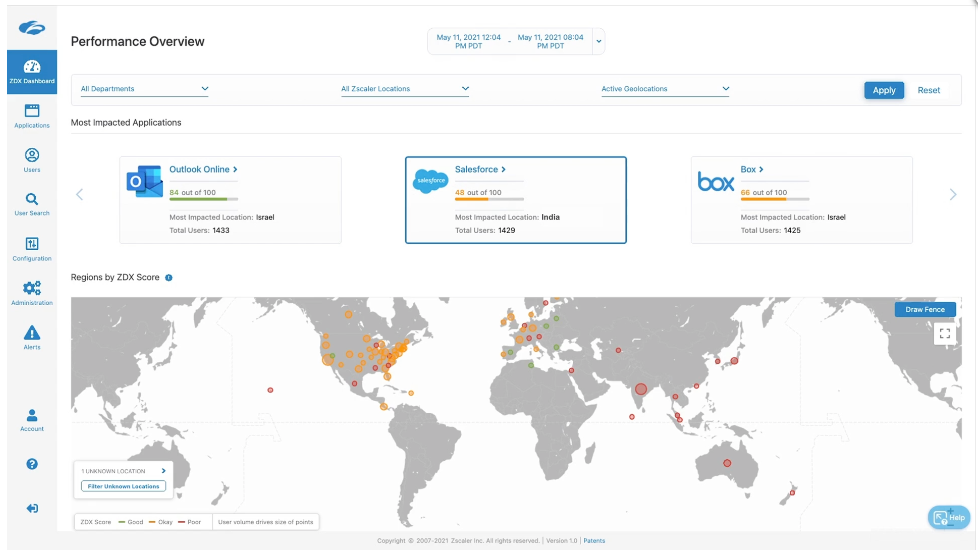Expand the 1 Unknown Location chevron
Image resolution: width=978 pixels, height=550 pixels.
point(163,471)
